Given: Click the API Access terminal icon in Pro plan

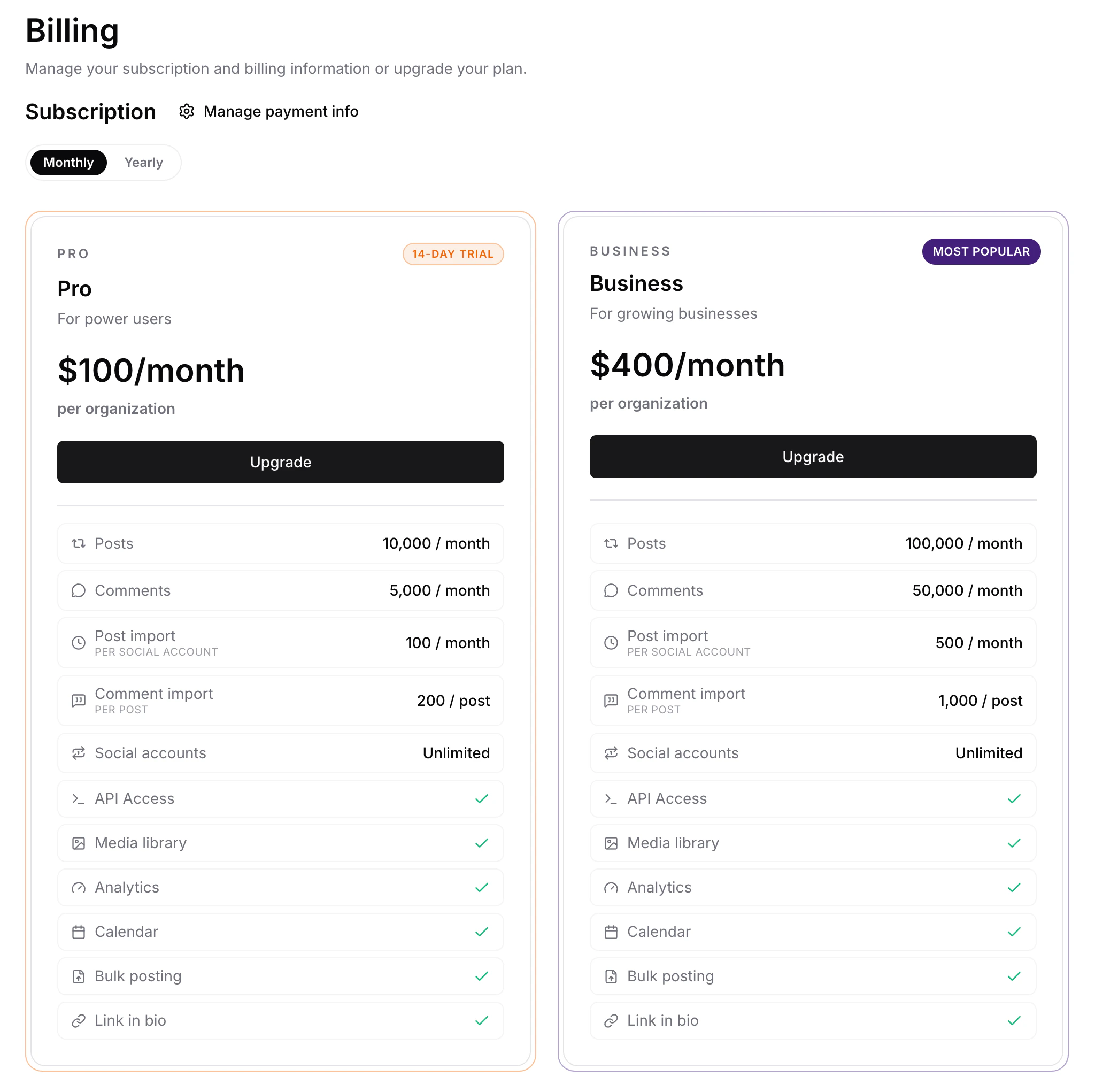Looking at the screenshot, I should 79,799.
